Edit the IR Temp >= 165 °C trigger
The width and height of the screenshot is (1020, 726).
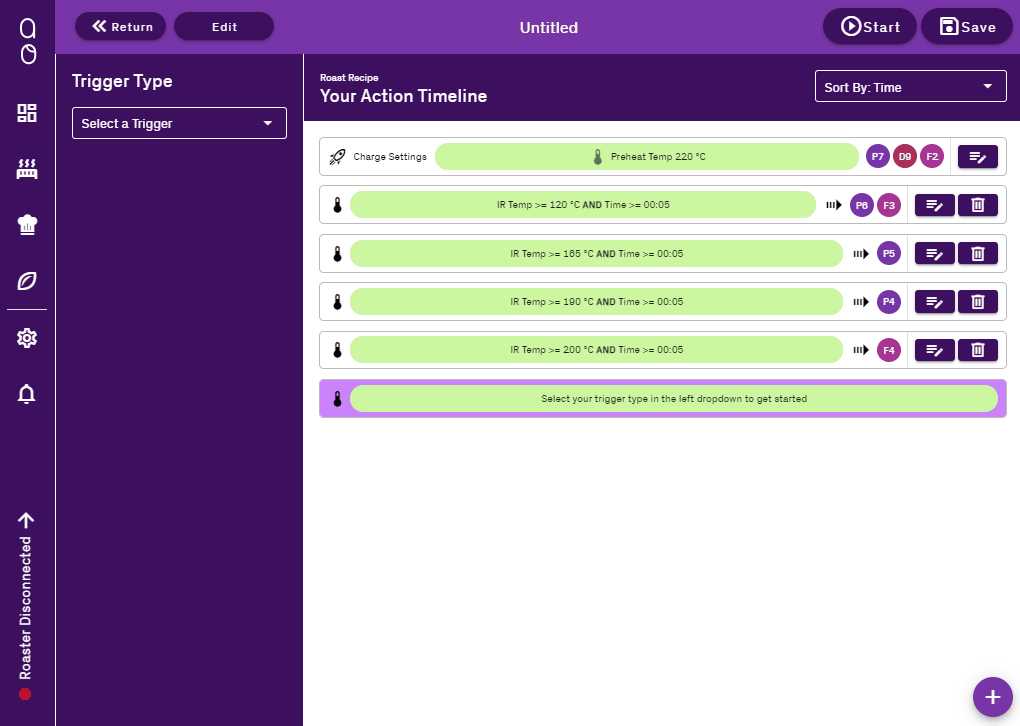pos(934,254)
